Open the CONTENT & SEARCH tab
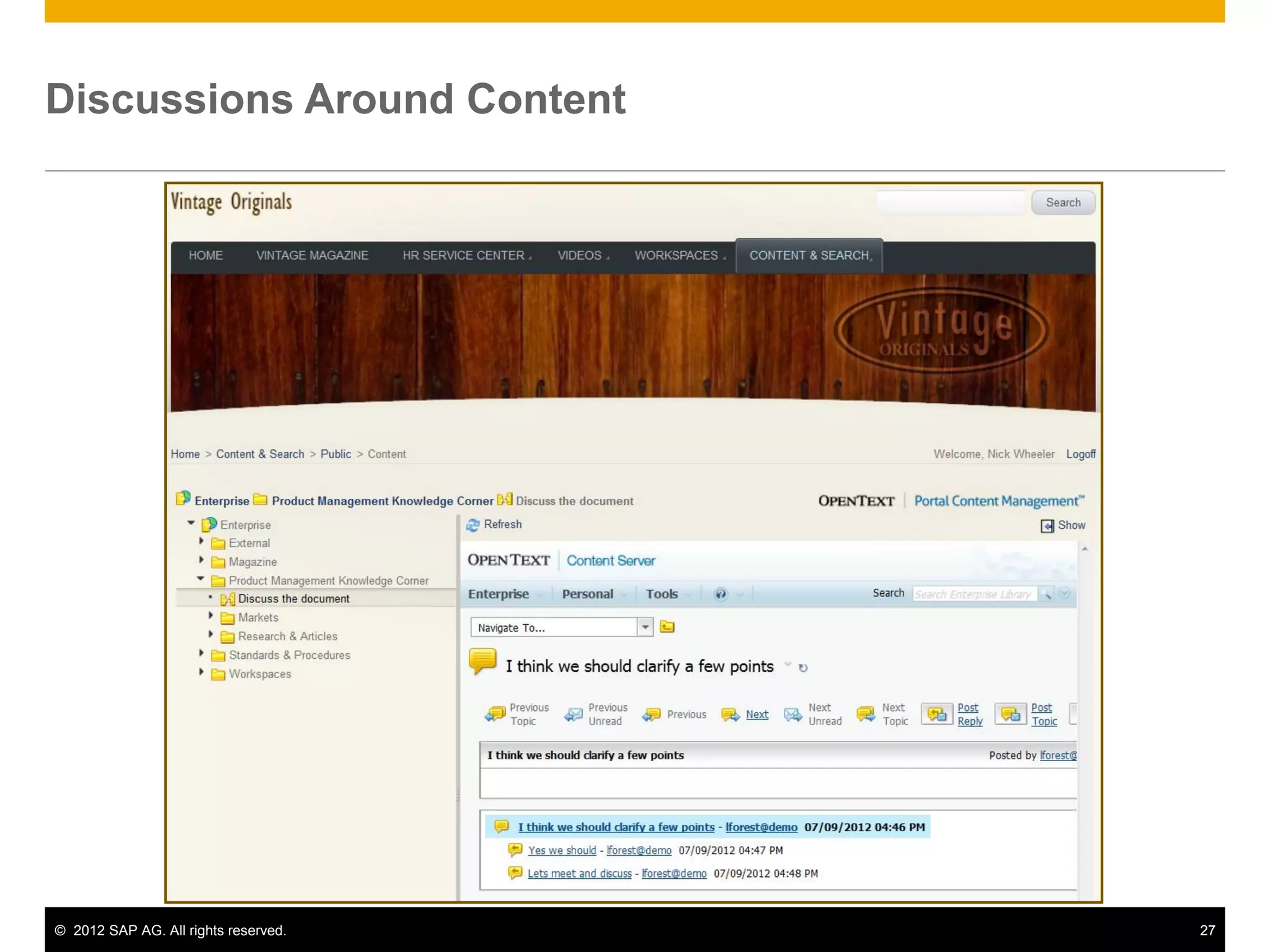 coord(809,256)
